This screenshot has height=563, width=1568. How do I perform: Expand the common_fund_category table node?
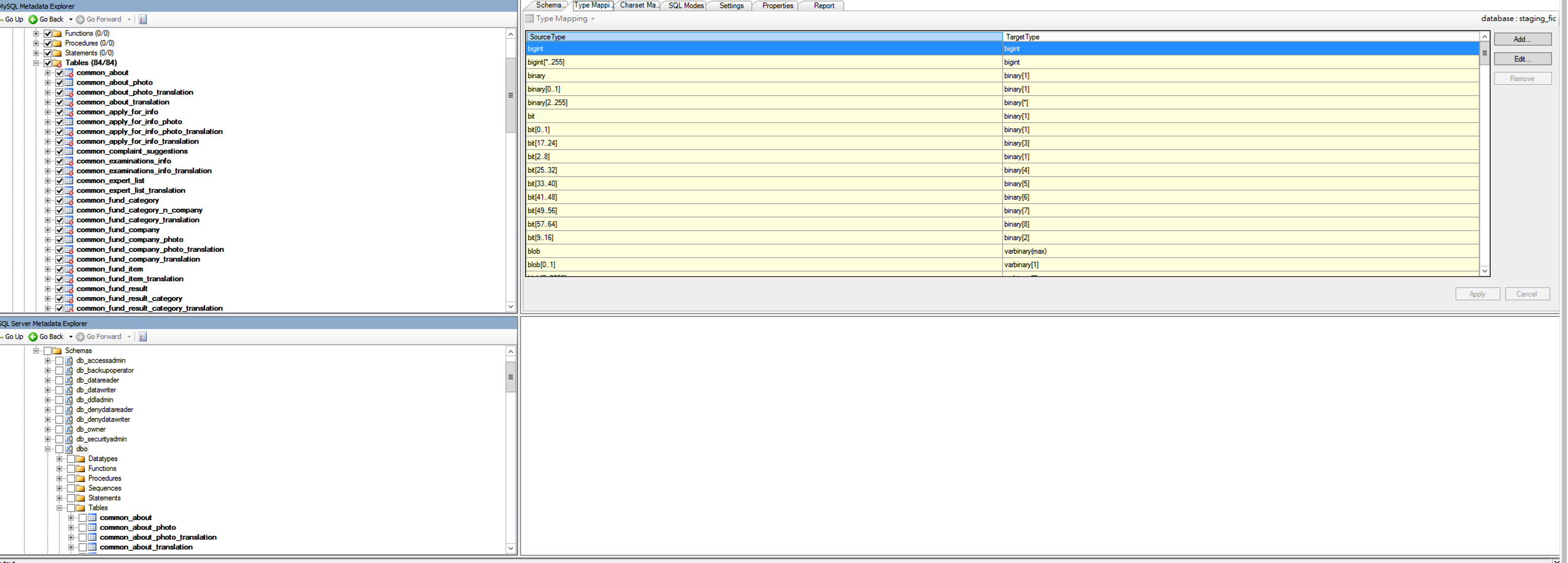pos(48,201)
